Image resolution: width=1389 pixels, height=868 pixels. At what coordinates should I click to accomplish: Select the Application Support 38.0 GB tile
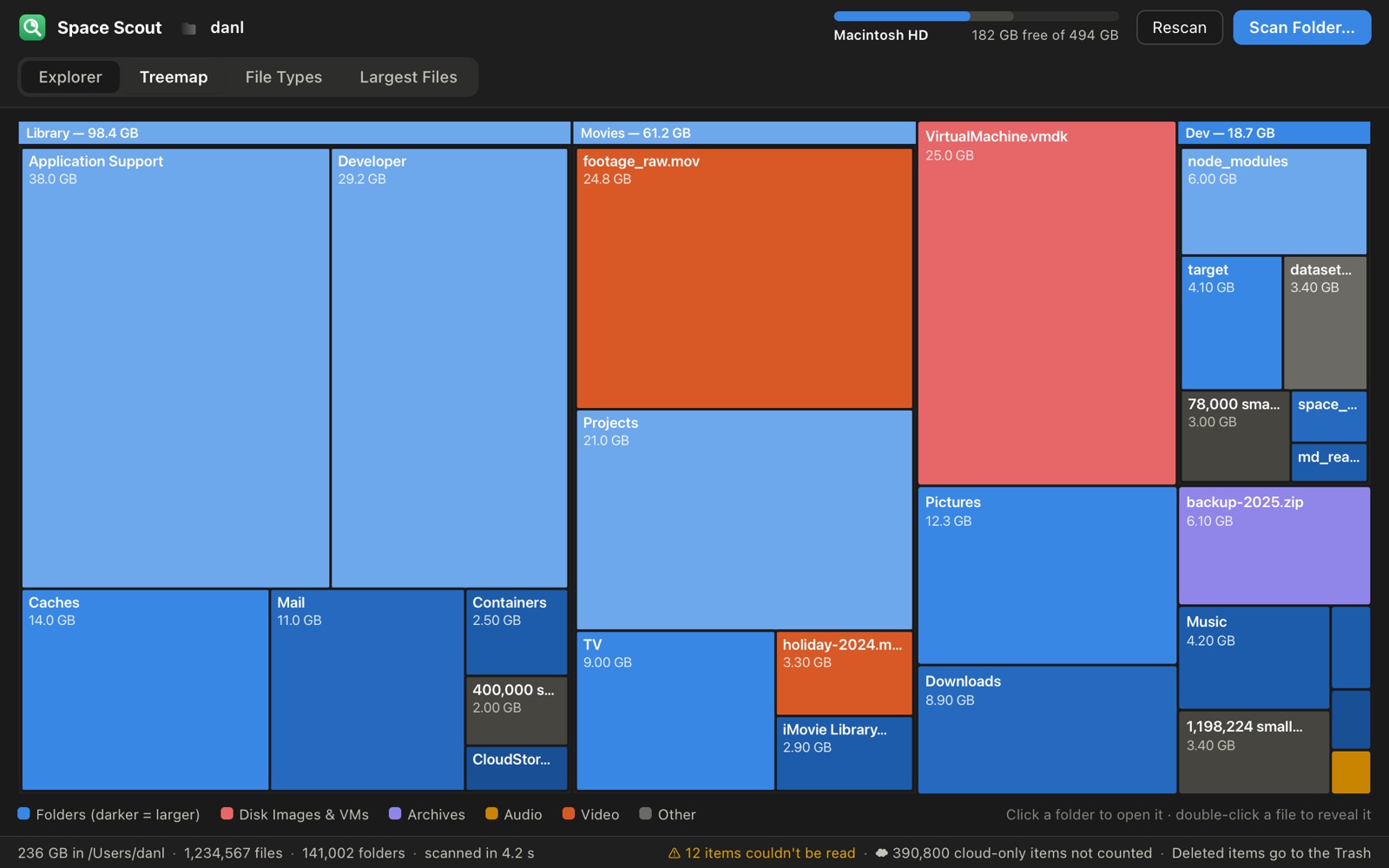(x=175, y=368)
